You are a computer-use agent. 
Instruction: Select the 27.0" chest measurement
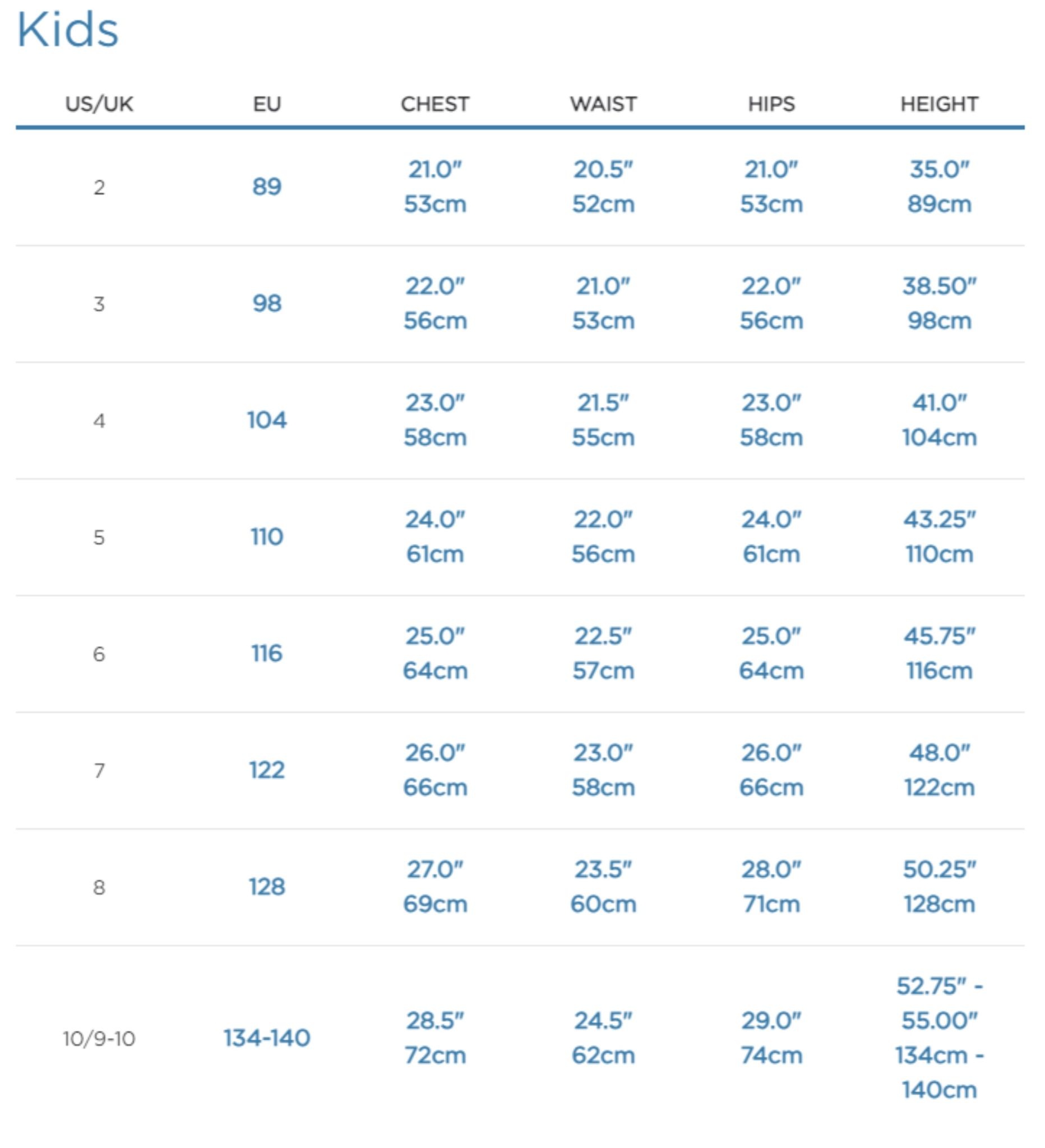click(x=435, y=869)
